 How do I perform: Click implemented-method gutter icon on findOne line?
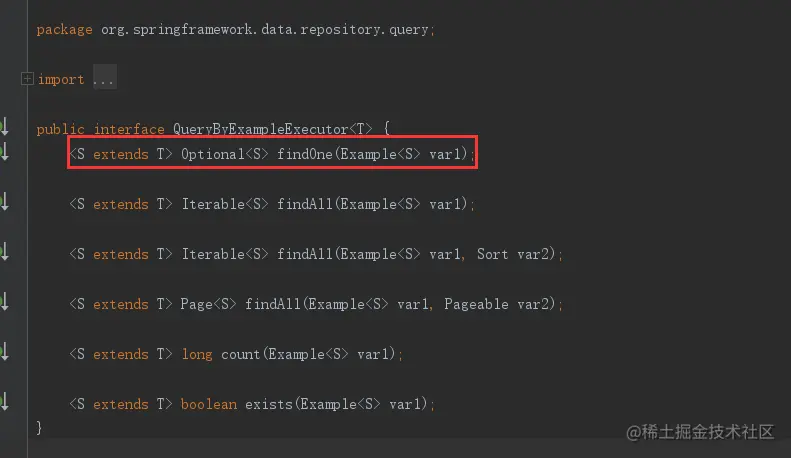5,151
